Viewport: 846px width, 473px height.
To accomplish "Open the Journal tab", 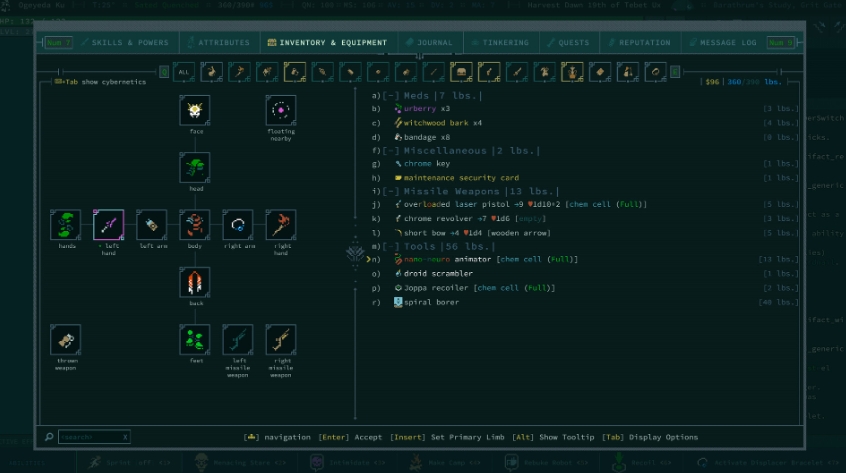I will [429, 43].
